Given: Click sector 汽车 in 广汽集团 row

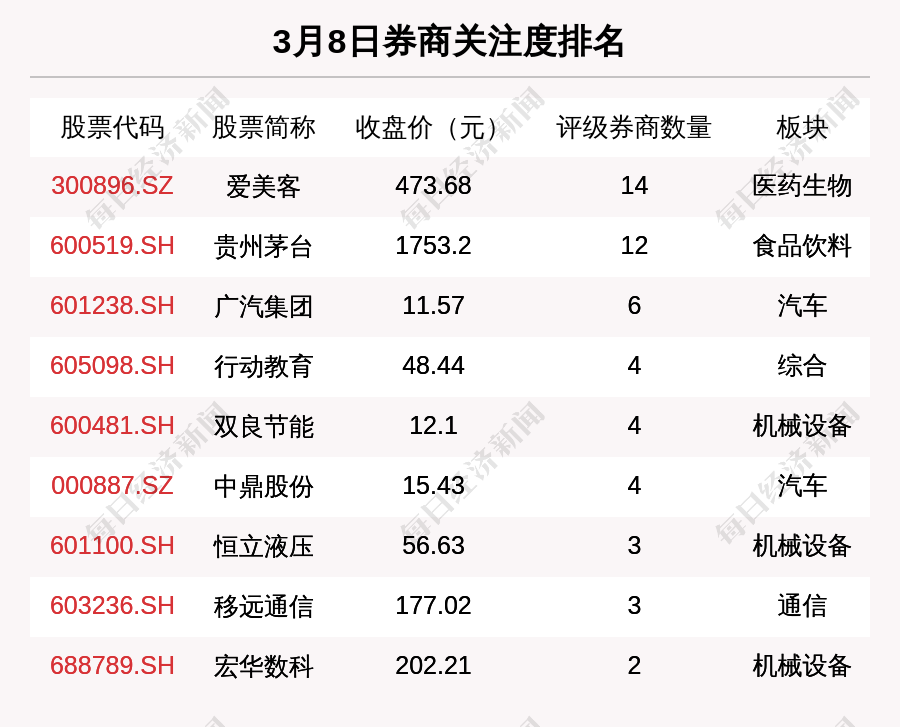Looking at the screenshot, I should click(x=802, y=306).
